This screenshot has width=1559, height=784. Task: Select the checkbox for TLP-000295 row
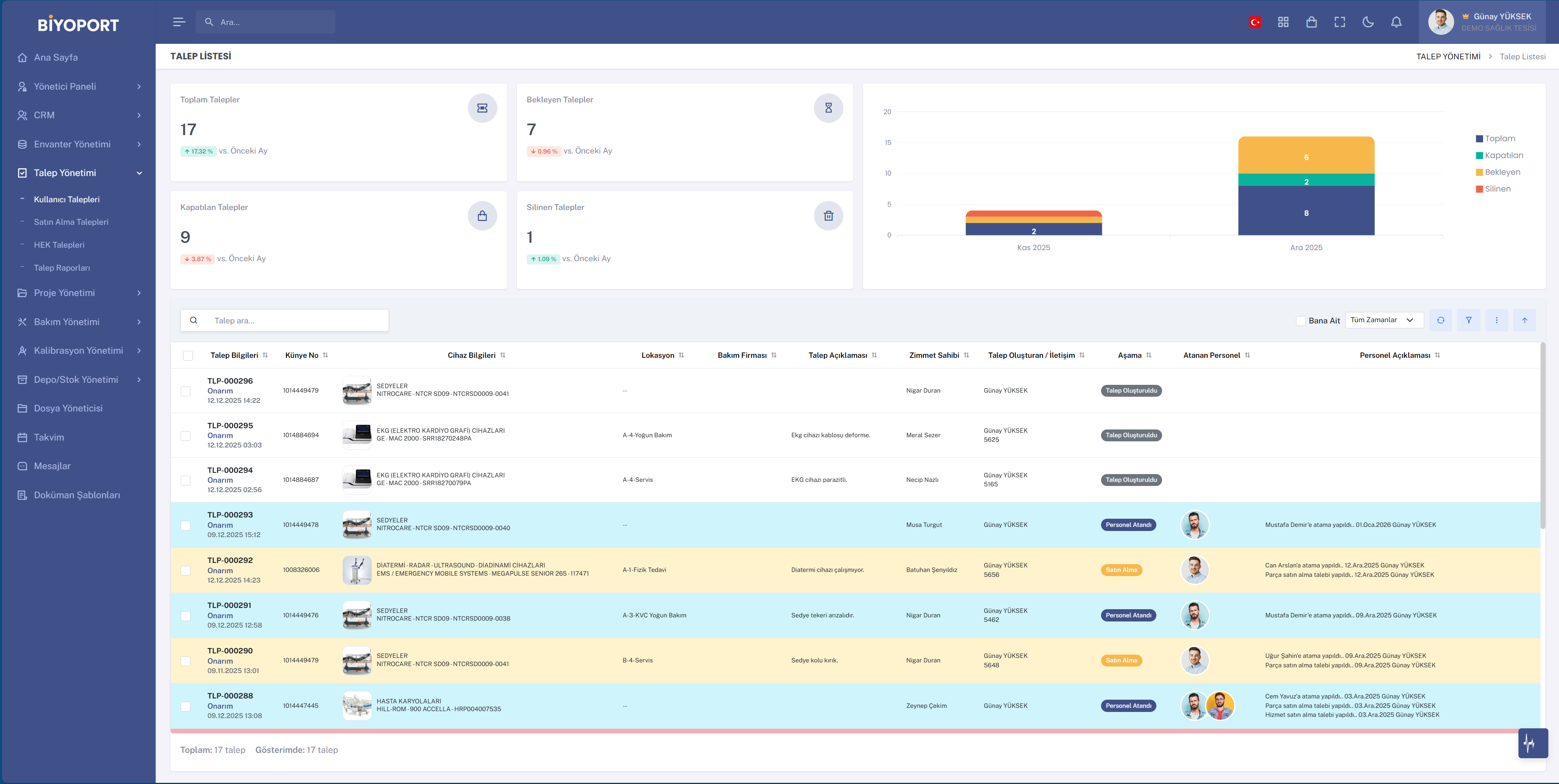186,436
